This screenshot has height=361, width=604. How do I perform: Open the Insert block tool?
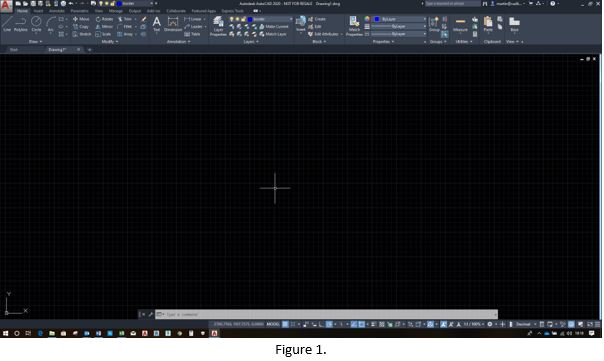coord(300,24)
